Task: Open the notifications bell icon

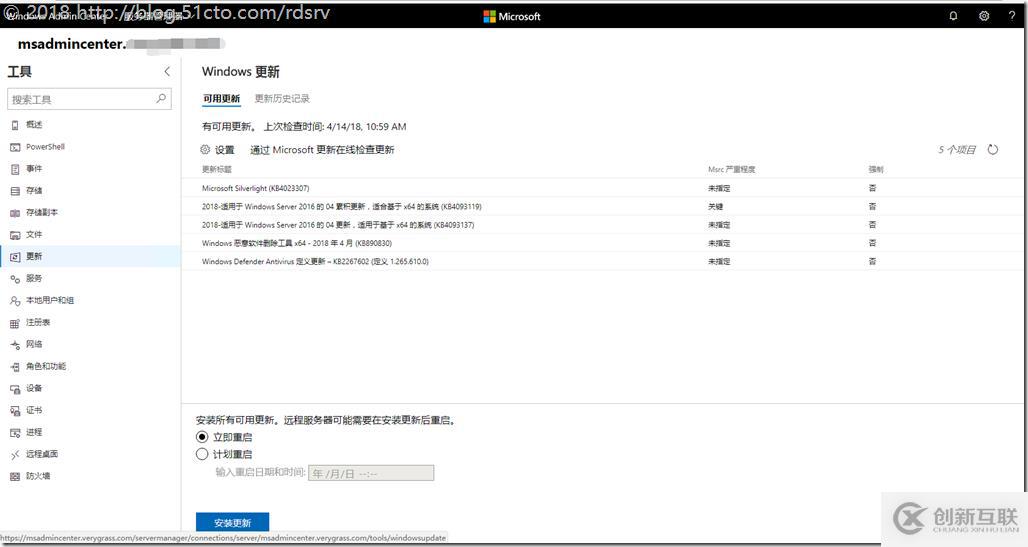Action: 953,16
